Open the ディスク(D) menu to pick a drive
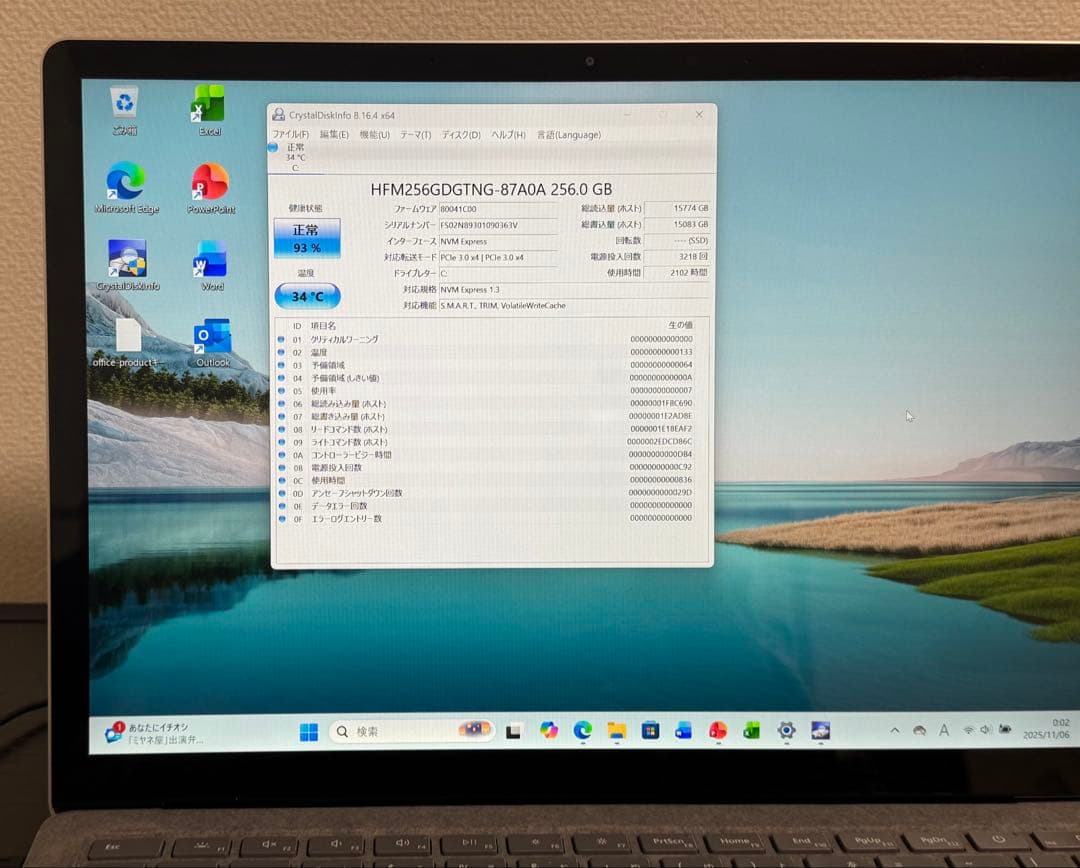The image size is (1080, 868). [455, 134]
